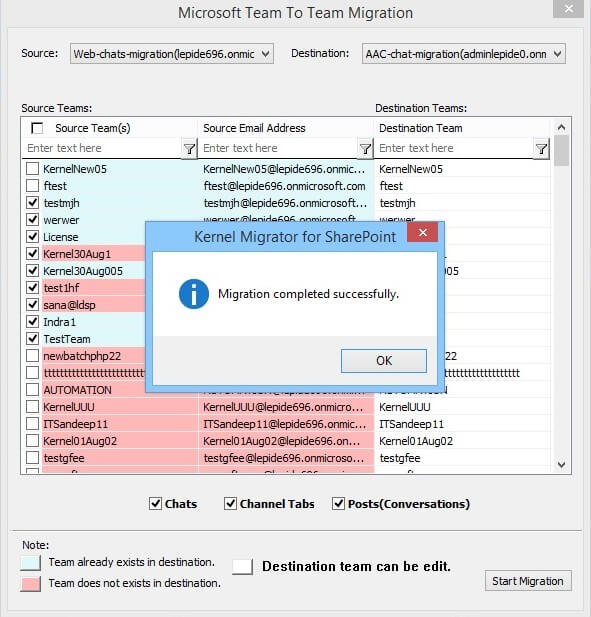
Task: Select the ftest destination team cell
Action: pos(462,186)
